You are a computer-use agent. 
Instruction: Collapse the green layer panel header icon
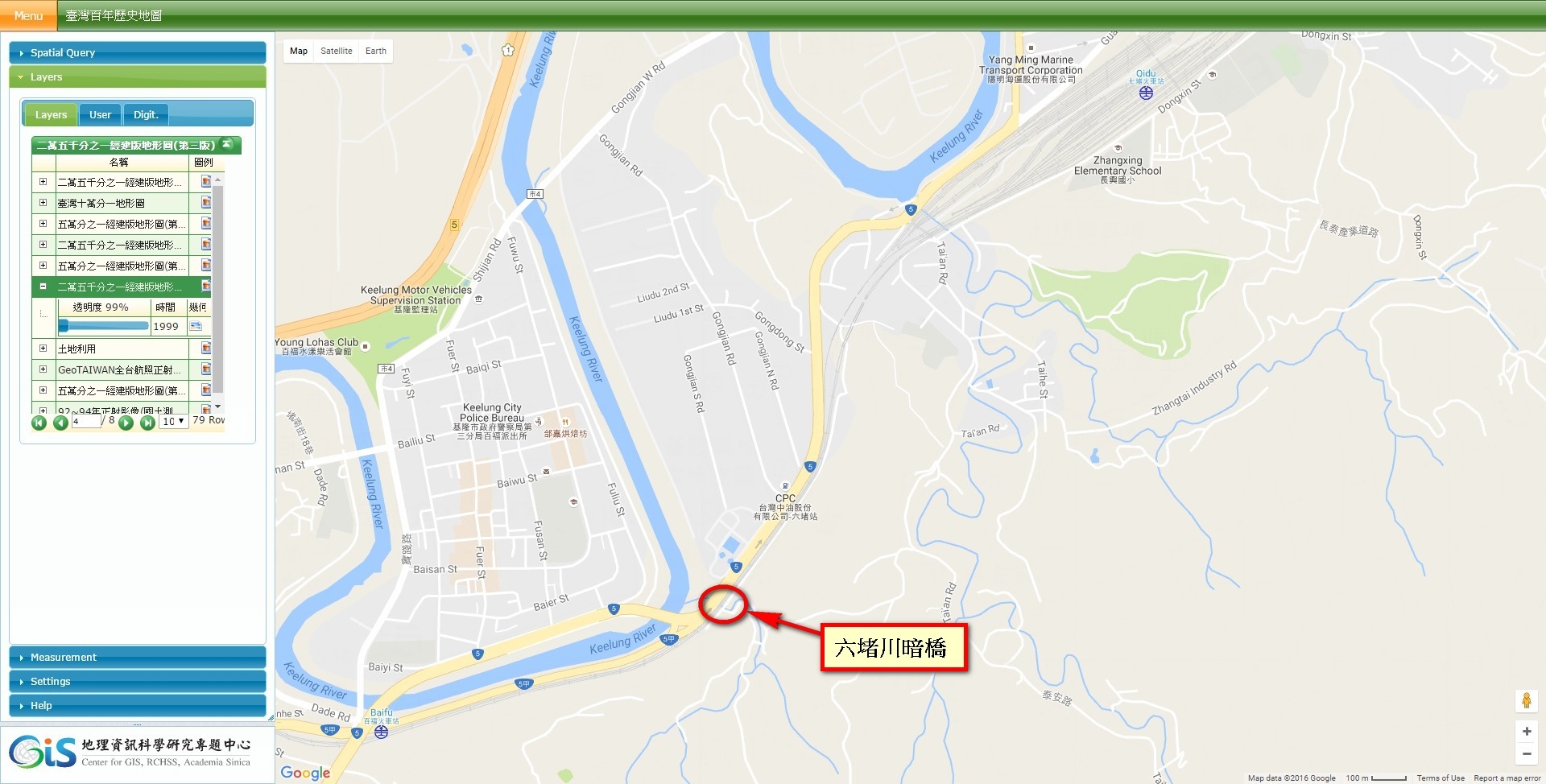[x=228, y=145]
